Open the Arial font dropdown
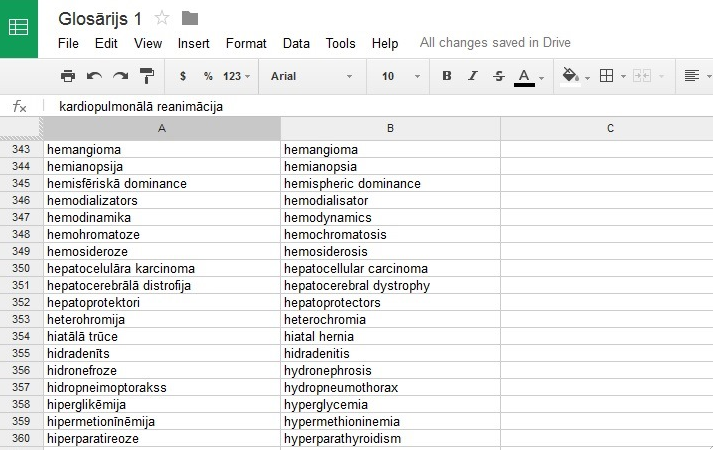 point(311,76)
